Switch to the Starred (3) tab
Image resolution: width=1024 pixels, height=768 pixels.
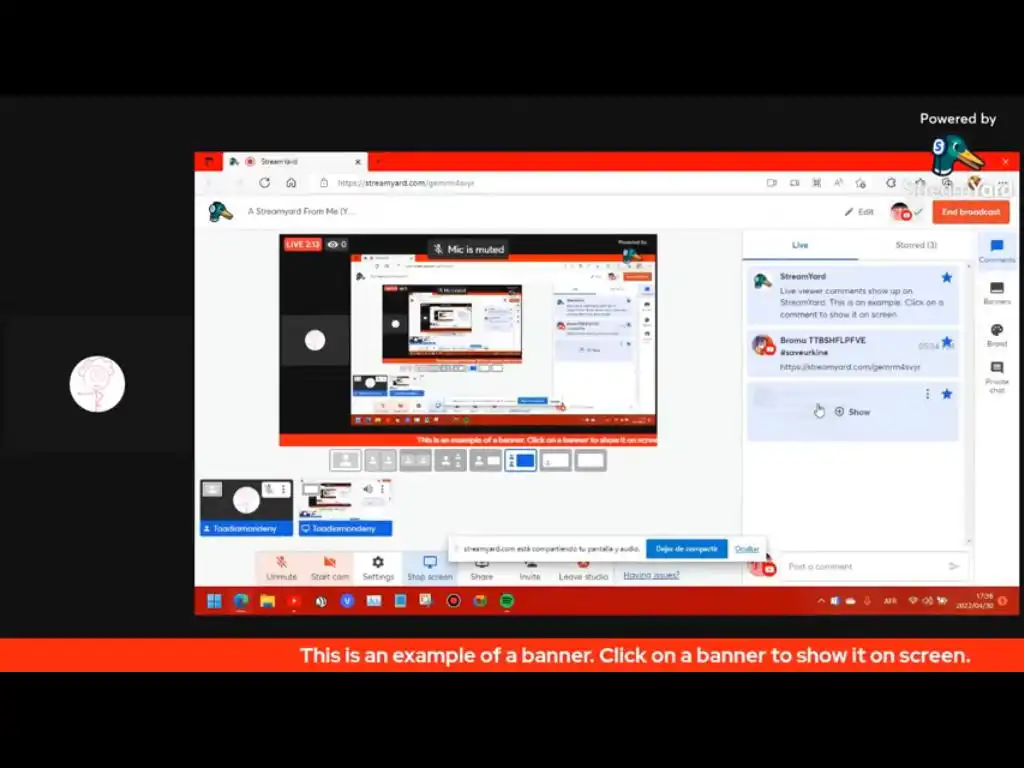pyautogui.click(x=916, y=245)
